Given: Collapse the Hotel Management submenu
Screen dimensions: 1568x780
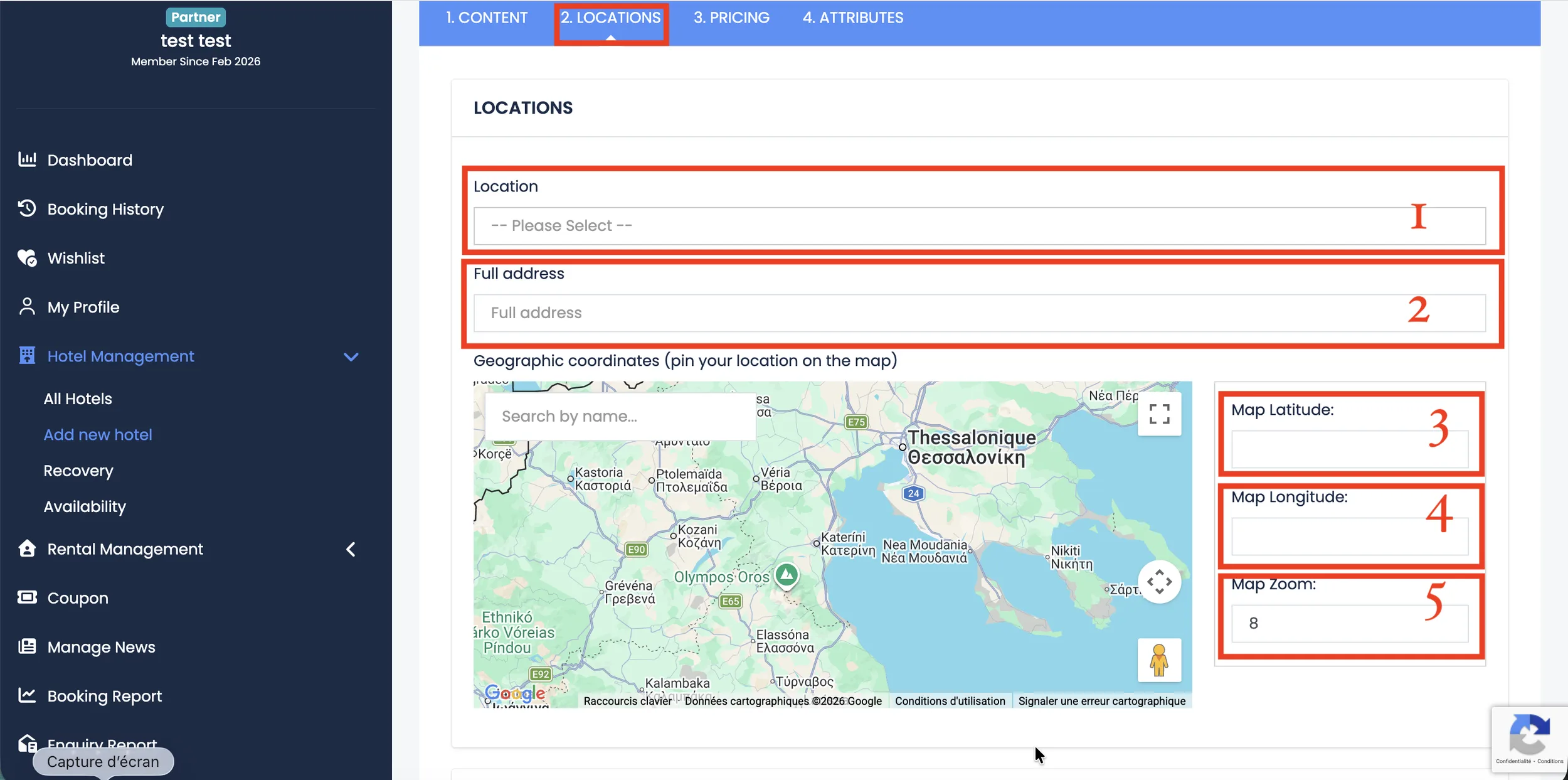Looking at the screenshot, I should (351, 356).
